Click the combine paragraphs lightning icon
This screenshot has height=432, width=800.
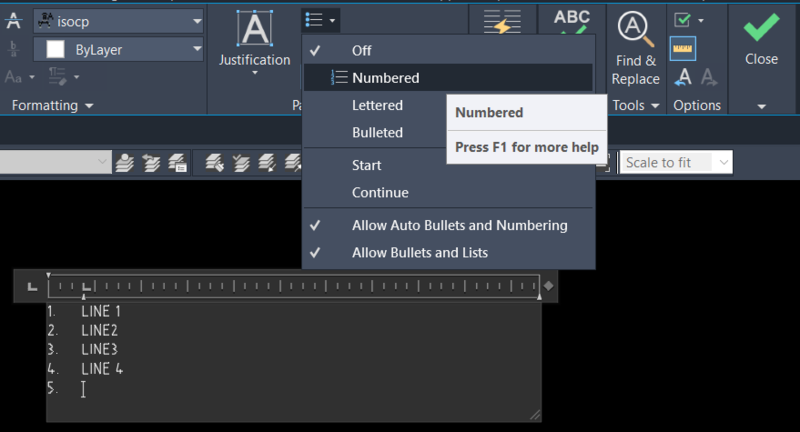pyautogui.click(x=502, y=22)
